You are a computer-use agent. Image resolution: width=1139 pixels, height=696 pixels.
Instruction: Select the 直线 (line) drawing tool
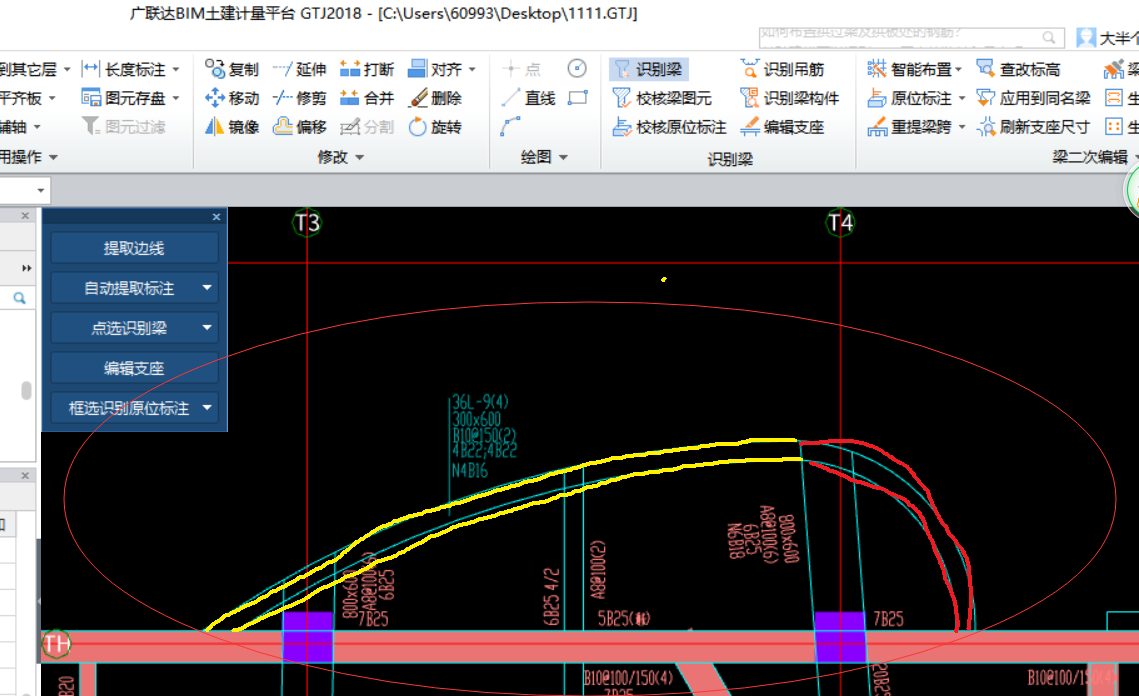click(x=529, y=98)
